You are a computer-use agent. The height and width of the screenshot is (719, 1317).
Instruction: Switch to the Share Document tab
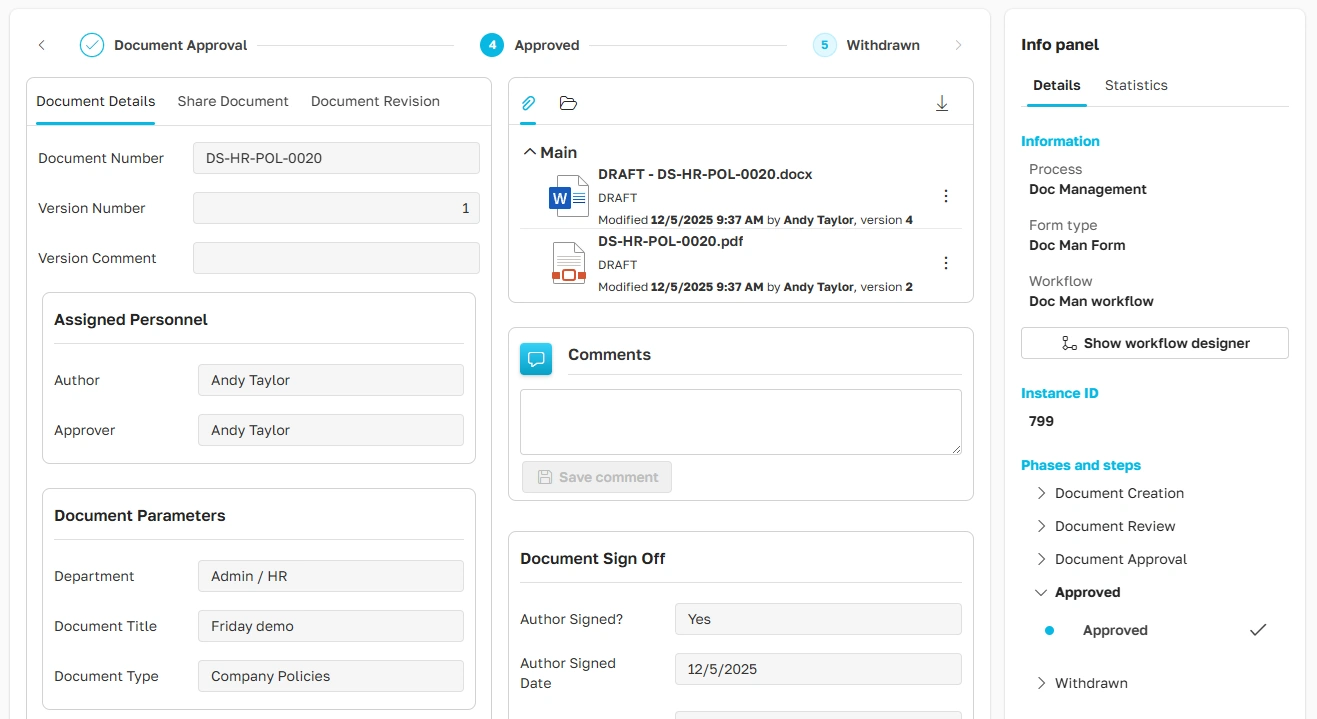pyautogui.click(x=232, y=101)
